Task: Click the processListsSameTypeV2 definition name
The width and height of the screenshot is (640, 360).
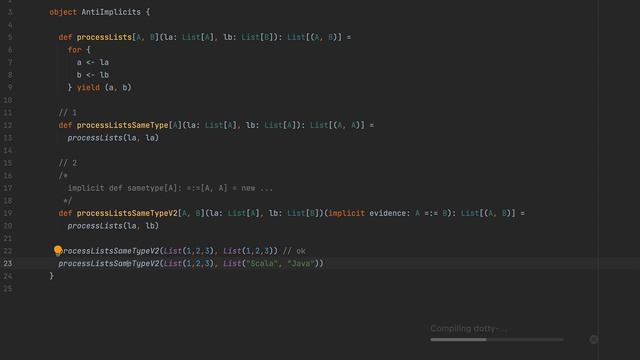Action: point(127,213)
